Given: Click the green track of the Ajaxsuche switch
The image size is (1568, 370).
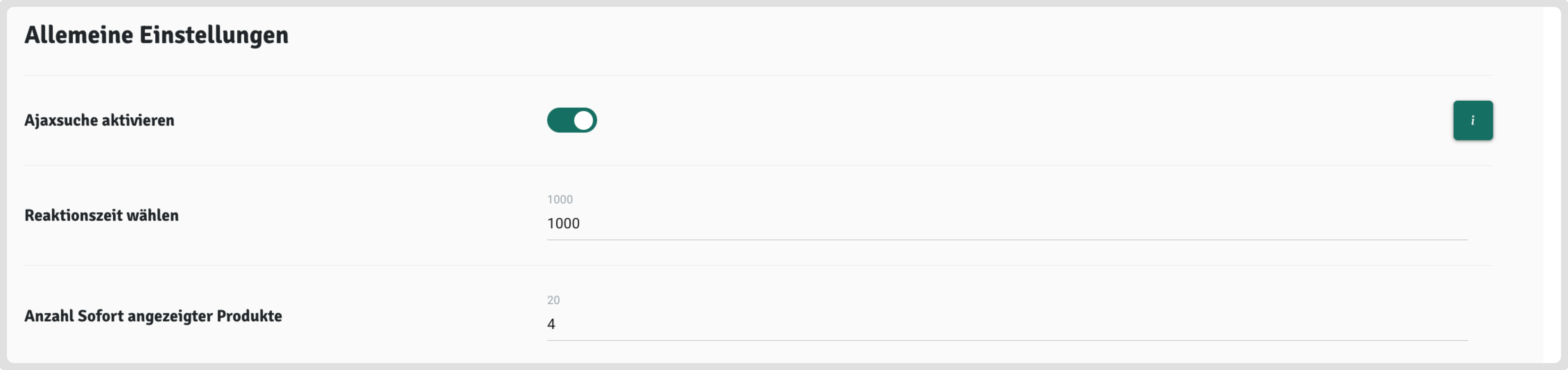Looking at the screenshot, I should (x=559, y=120).
